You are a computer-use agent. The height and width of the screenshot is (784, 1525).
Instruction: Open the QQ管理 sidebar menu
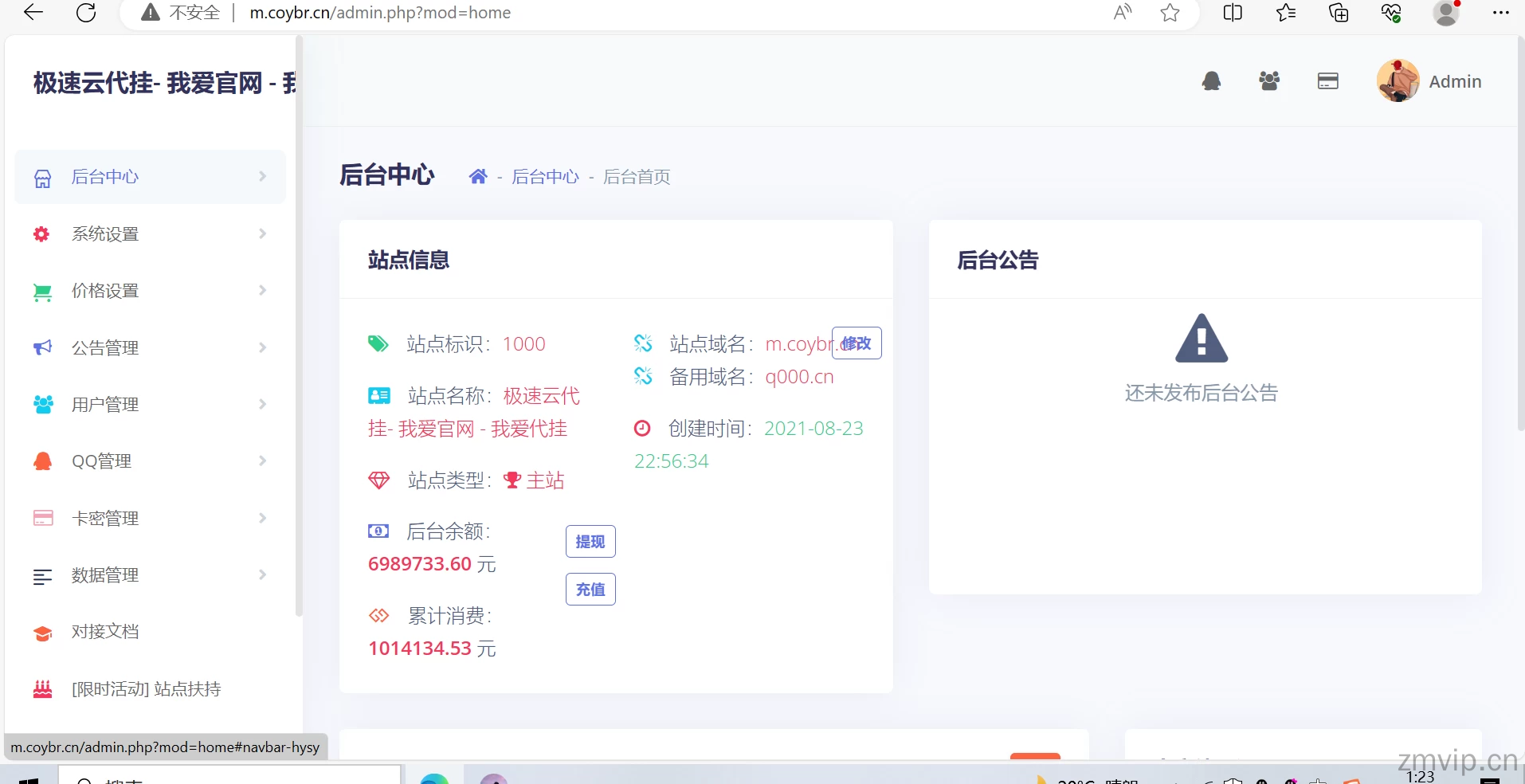point(150,461)
